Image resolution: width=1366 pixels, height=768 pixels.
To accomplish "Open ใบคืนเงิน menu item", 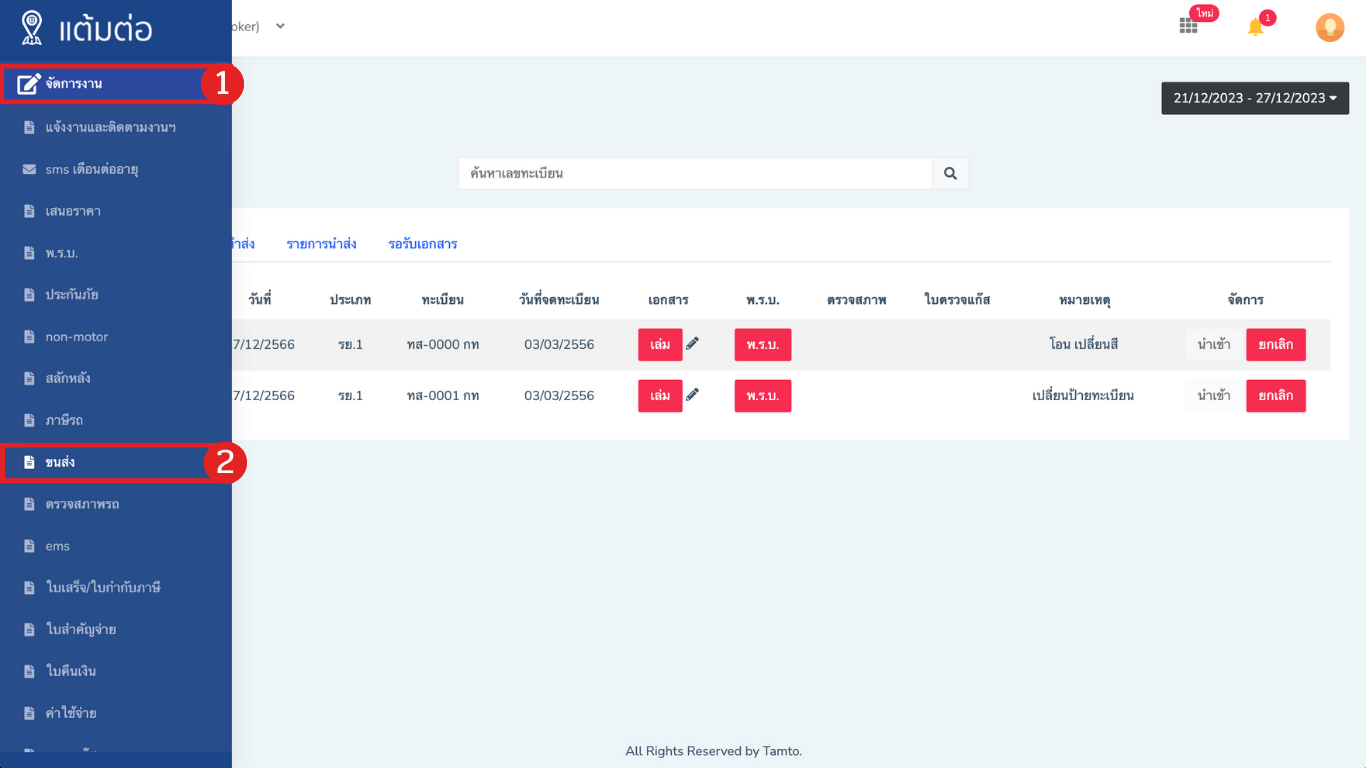I will point(71,671).
